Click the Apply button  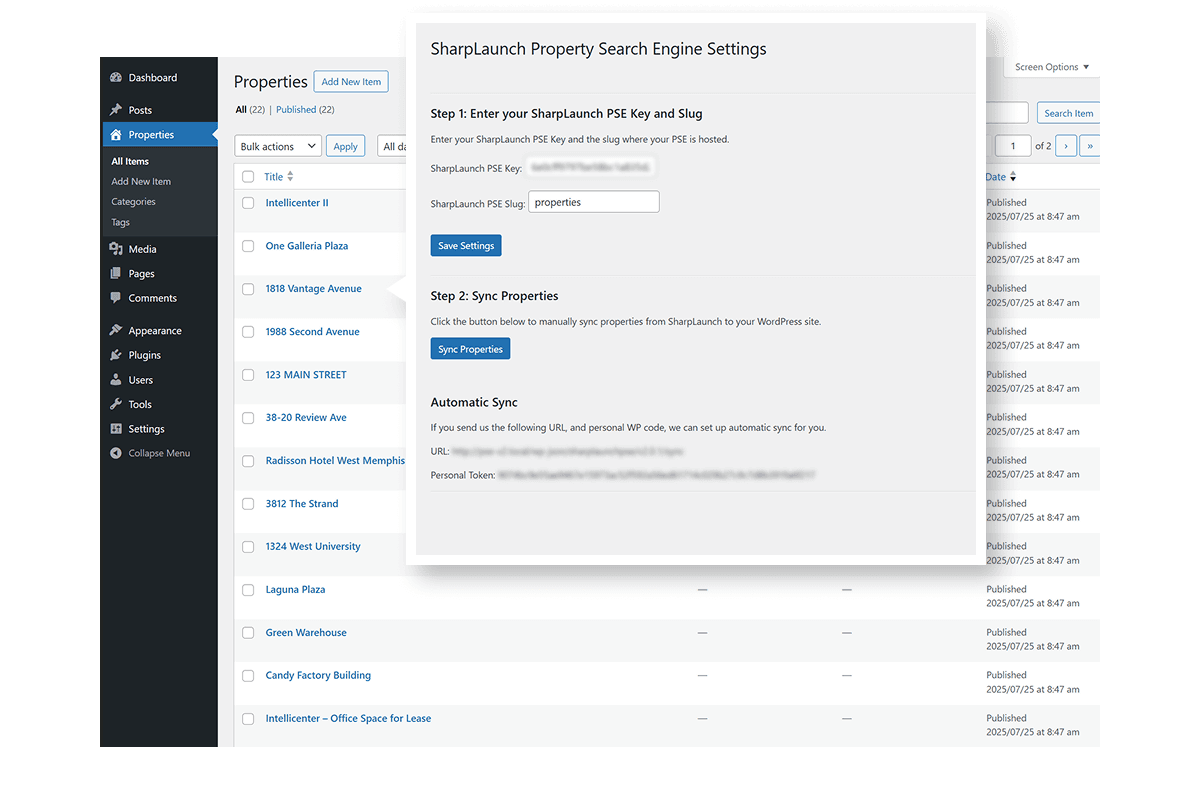click(346, 146)
